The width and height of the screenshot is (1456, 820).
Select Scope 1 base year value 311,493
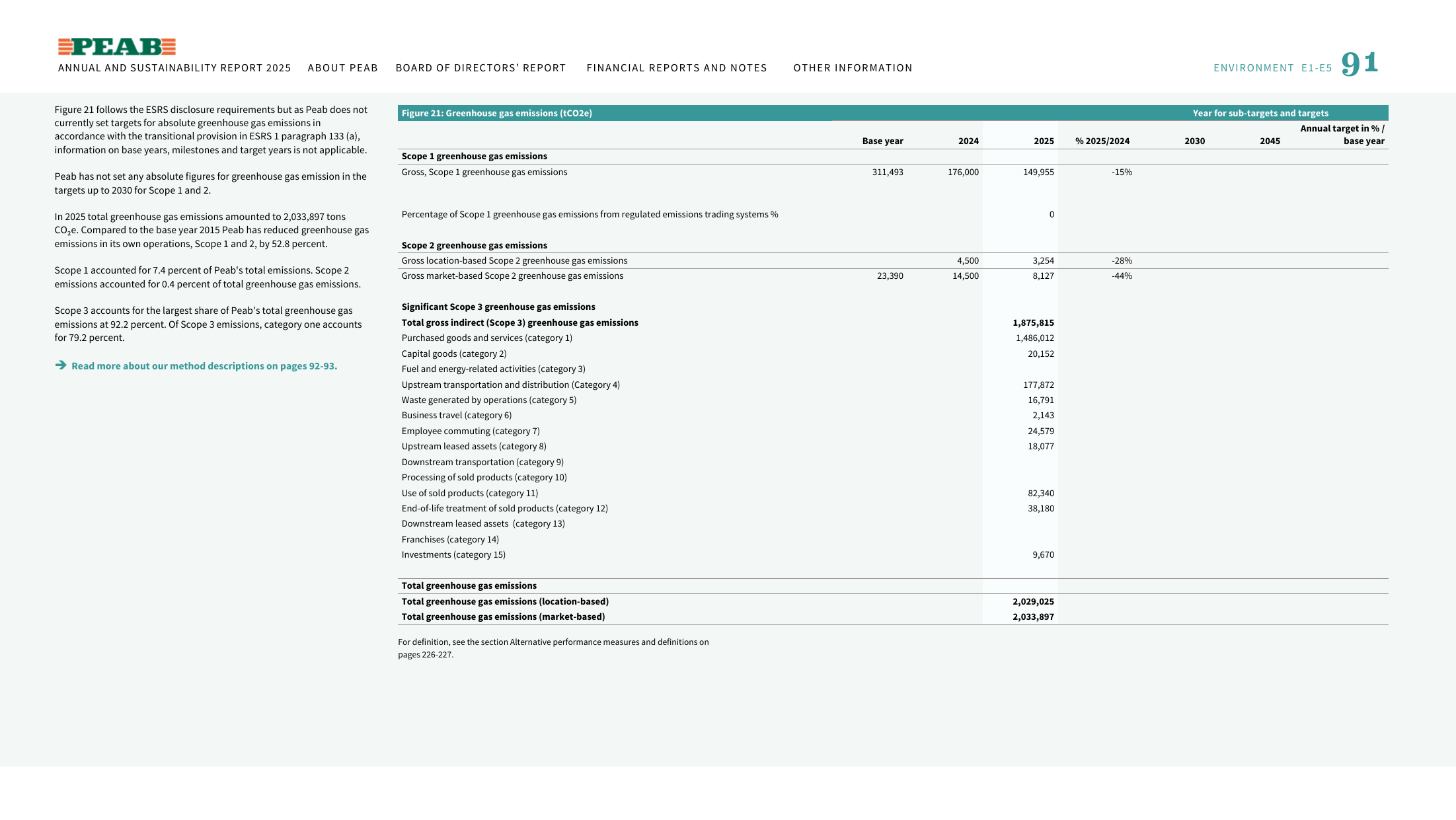tap(888, 172)
